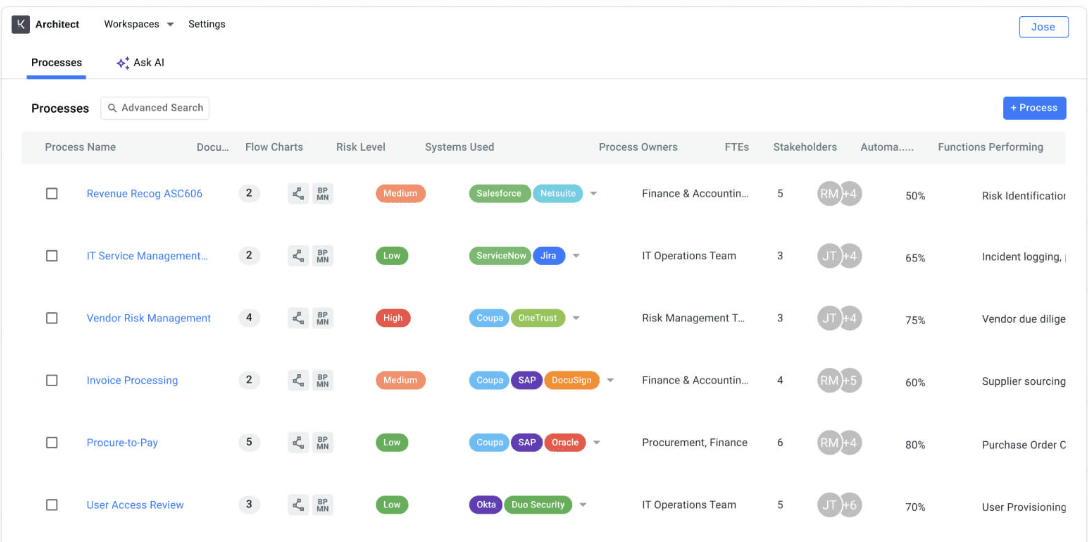Viewport: 1088px width, 542px height.
Task: Click +4 stakeholders badge in Revenue Recog row
Action: coord(851,194)
